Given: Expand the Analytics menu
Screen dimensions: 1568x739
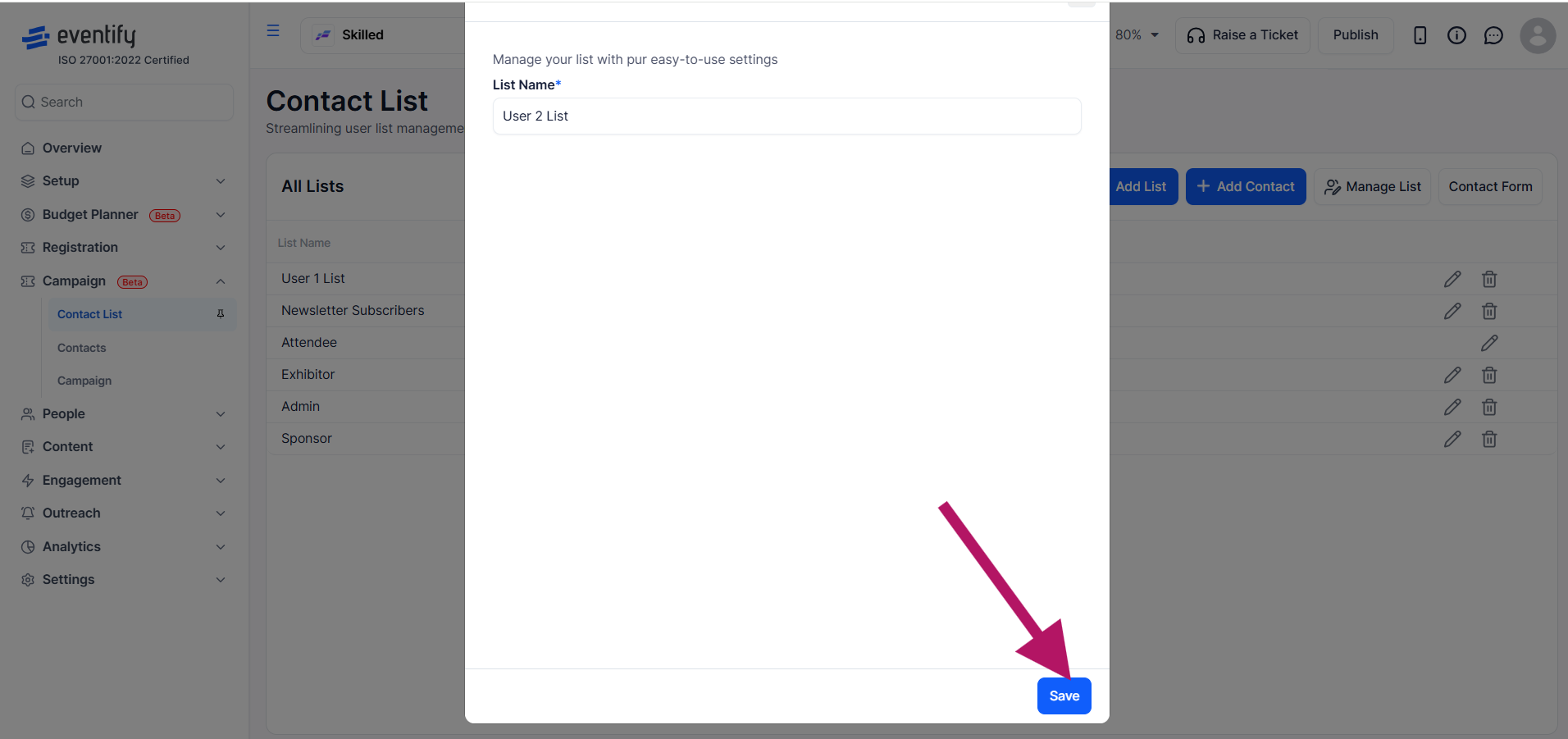Looking at the screenshot, I should pos(124,547).
